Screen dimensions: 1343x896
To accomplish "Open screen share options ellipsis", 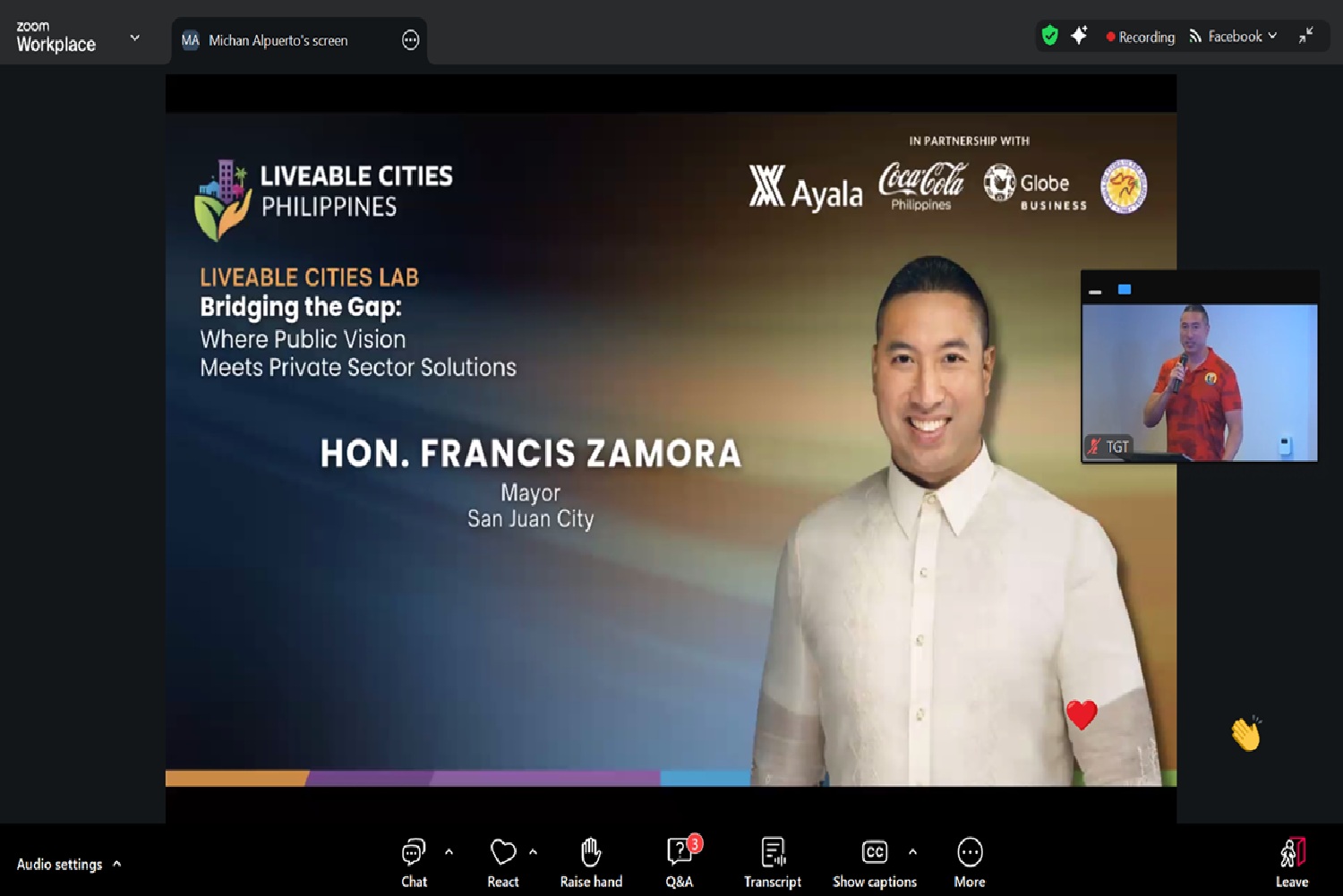I will [410, 40].
